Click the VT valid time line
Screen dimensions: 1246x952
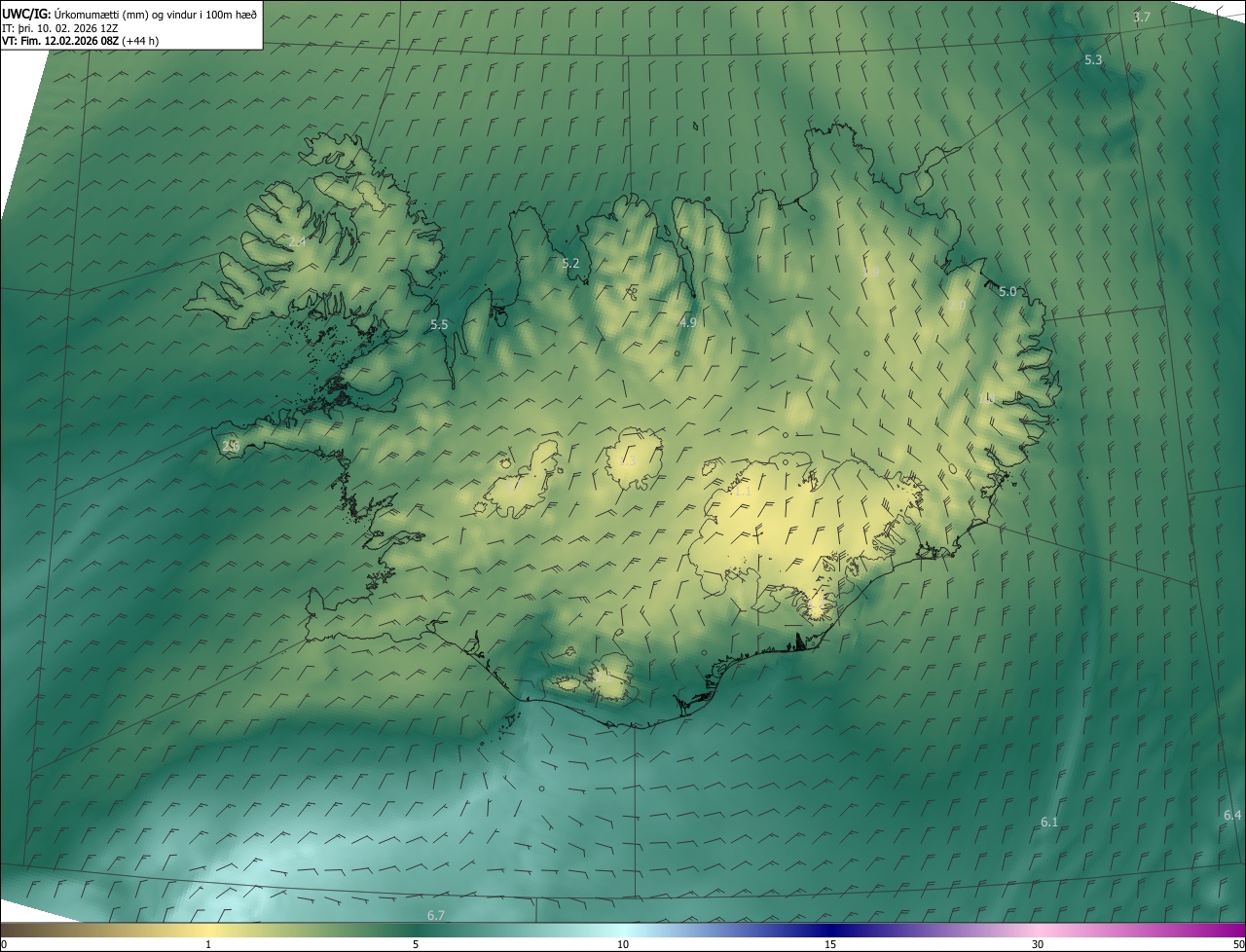click(80, 41)
